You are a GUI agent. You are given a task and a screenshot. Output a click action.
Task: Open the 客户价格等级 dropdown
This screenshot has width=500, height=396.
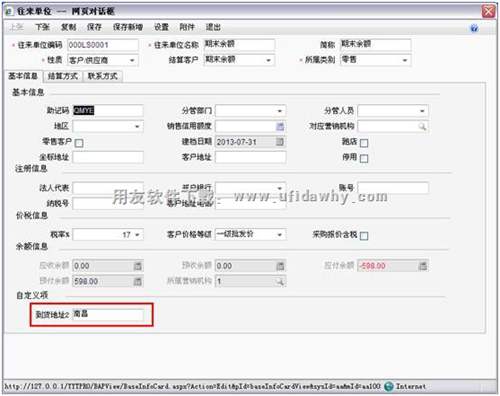[x=280, y=235]
